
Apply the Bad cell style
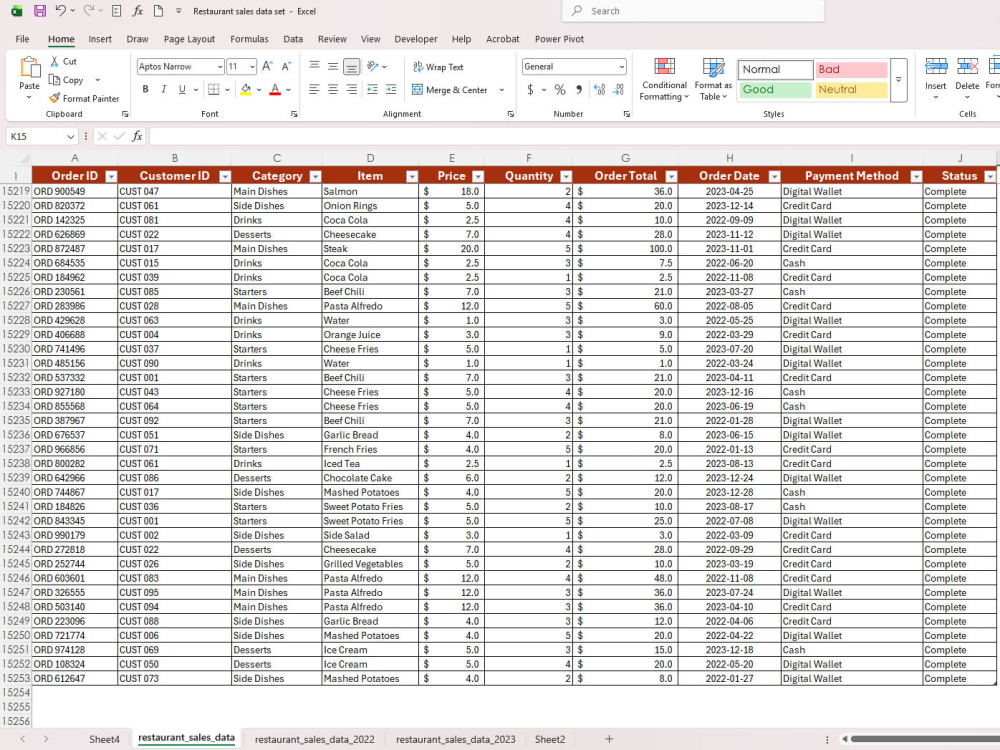point(851,69)
